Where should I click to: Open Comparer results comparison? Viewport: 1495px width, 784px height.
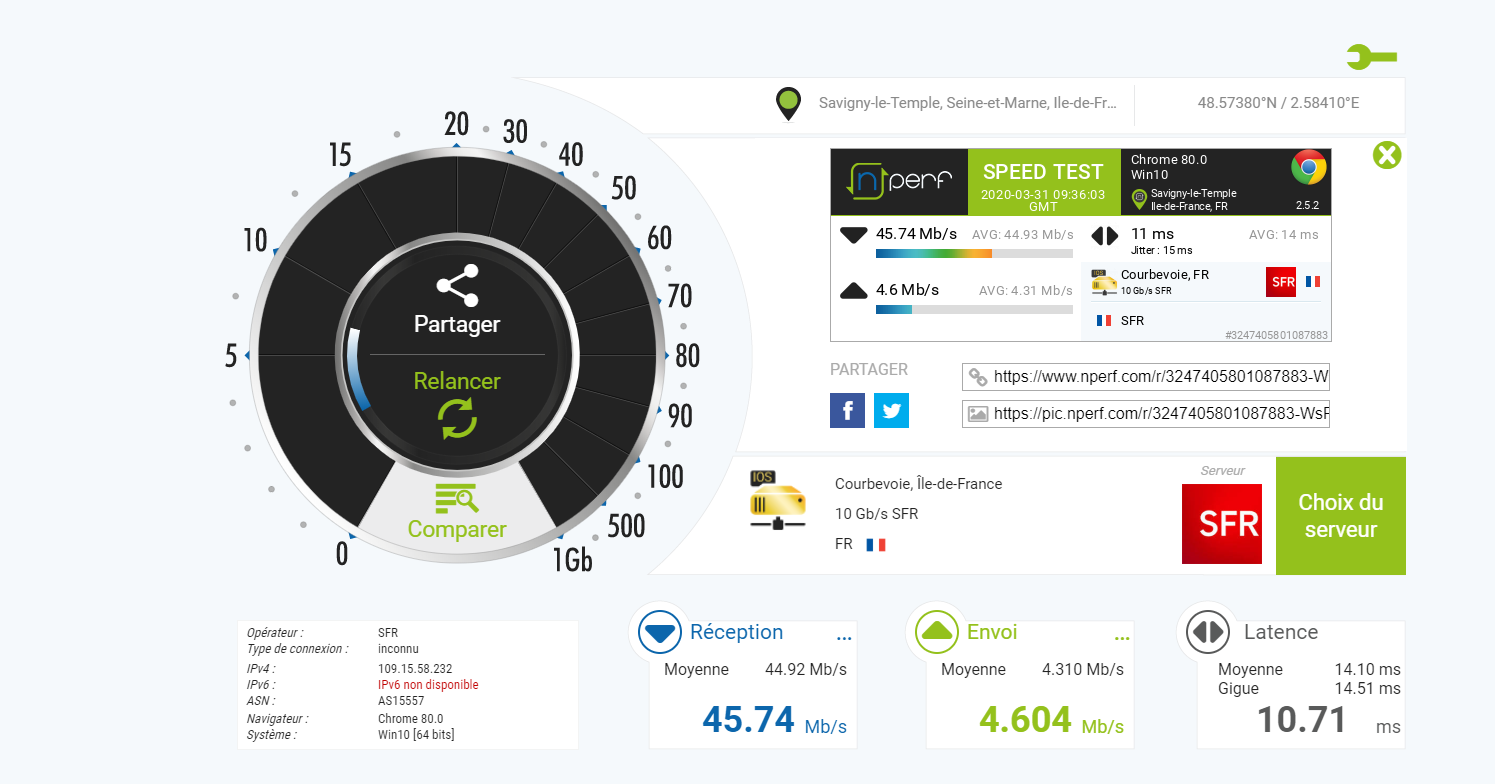(457, 512)
